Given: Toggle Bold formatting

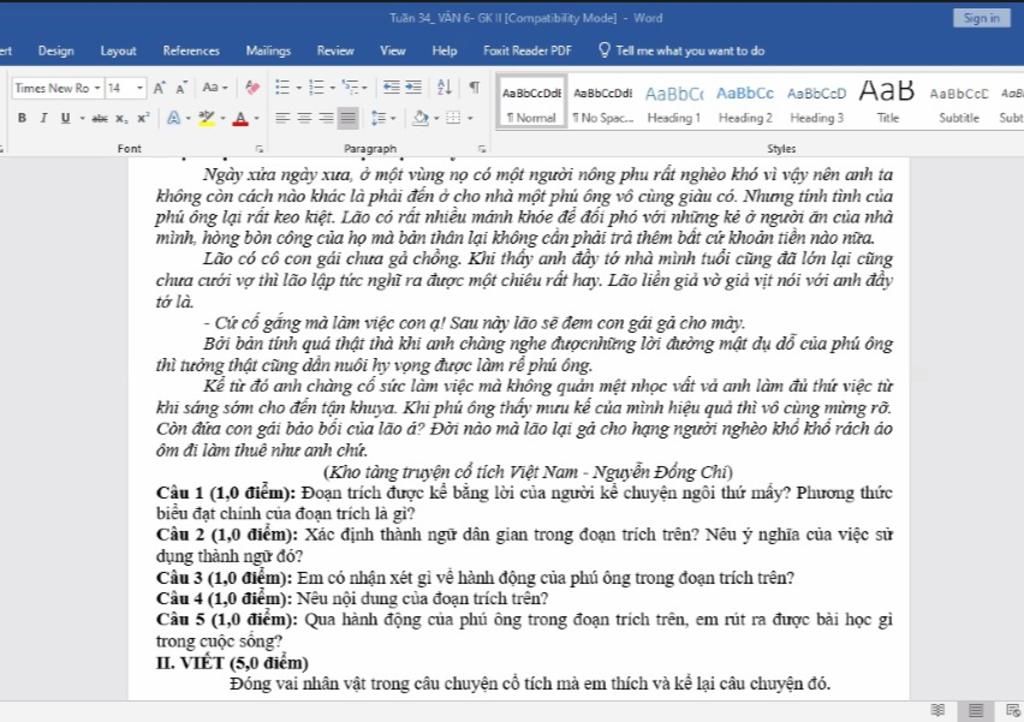Looking at the screenshot, I should [x=22, y=118].
